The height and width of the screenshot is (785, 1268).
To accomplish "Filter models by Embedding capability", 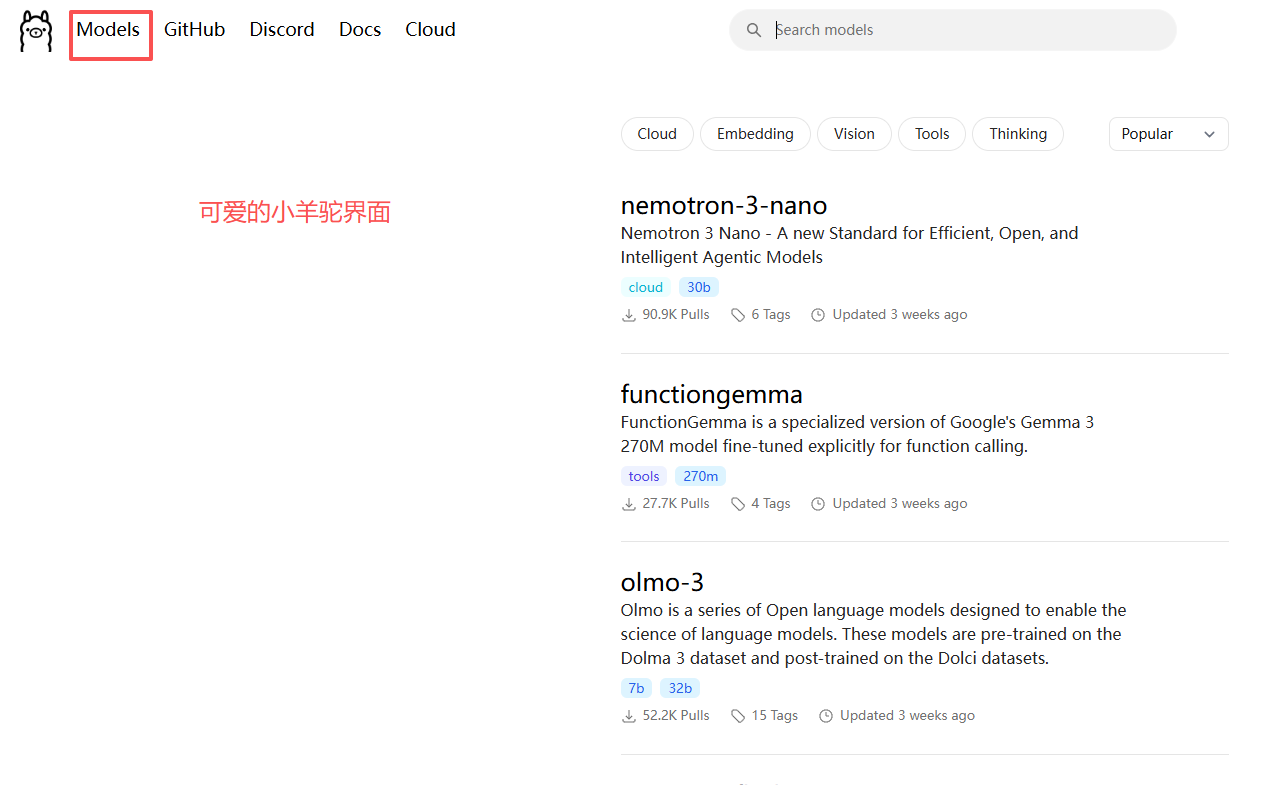I will click(755, 134).
